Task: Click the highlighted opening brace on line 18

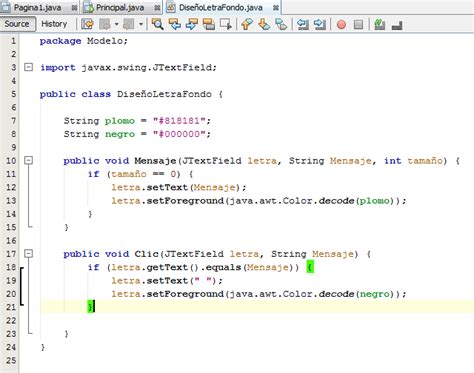Action: click(x=310, y=267)
